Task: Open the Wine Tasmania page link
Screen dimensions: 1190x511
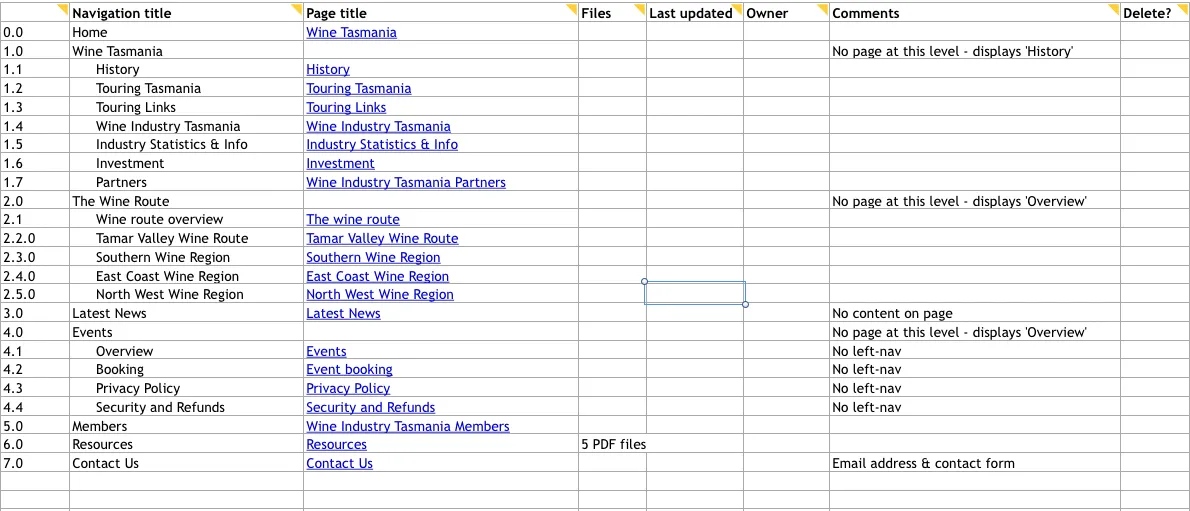Action: 351,32
